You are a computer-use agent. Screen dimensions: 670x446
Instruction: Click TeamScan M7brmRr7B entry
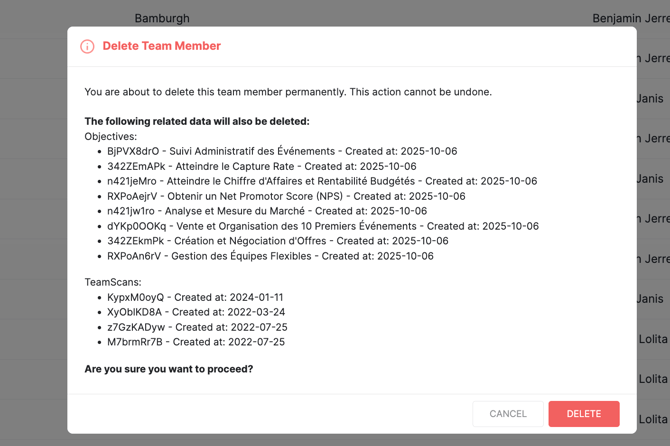[196, 342]
